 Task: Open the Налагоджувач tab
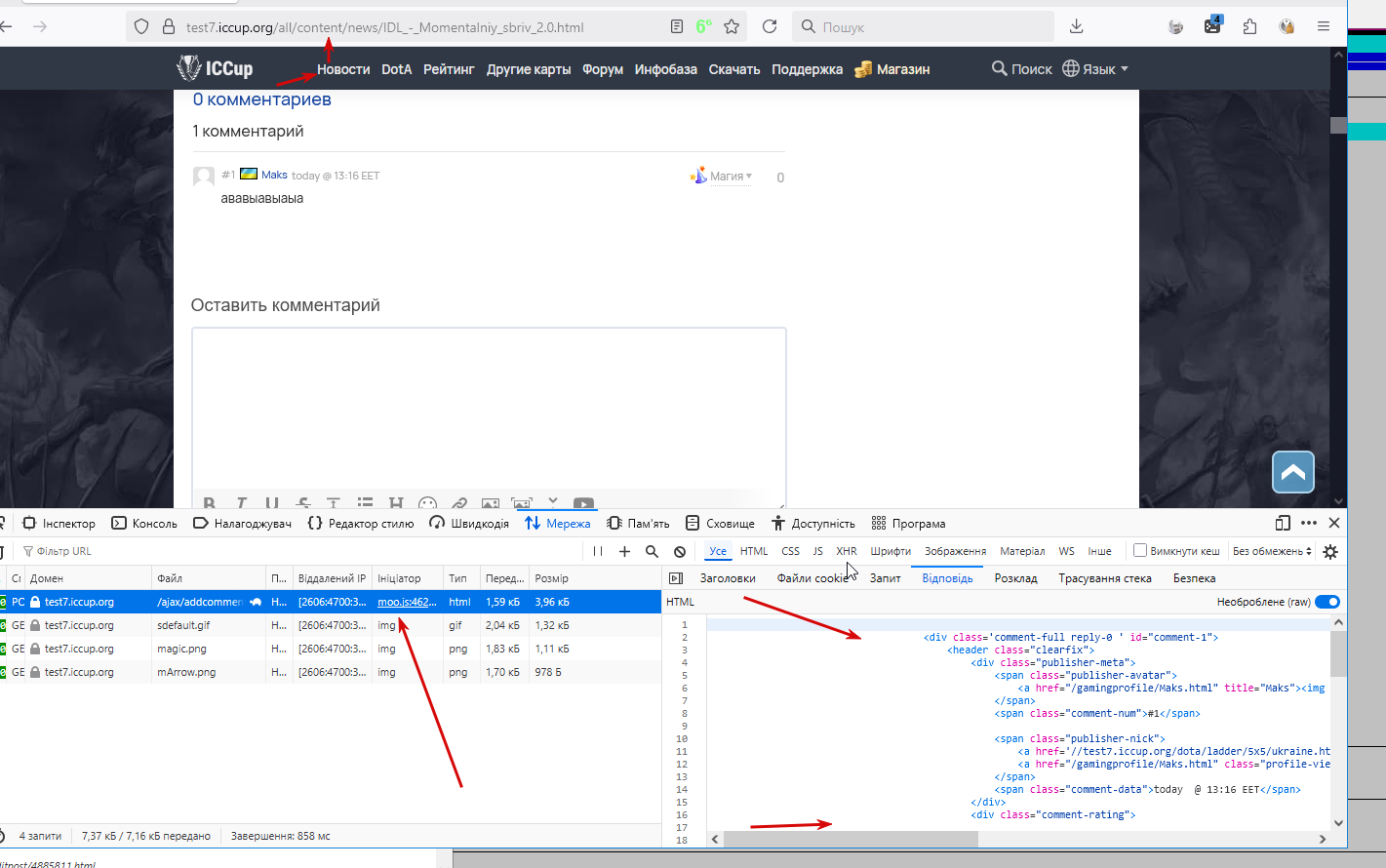tap(243, 524)
